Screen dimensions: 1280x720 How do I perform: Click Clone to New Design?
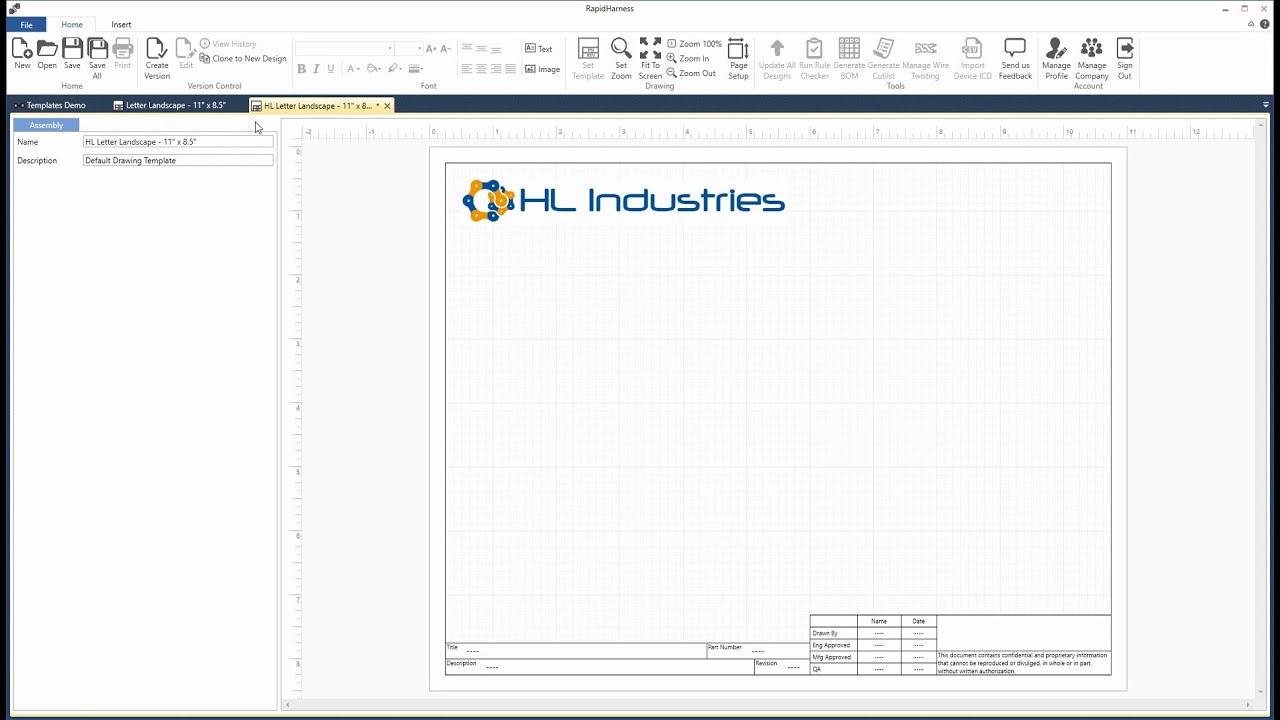tap(243, 59)
